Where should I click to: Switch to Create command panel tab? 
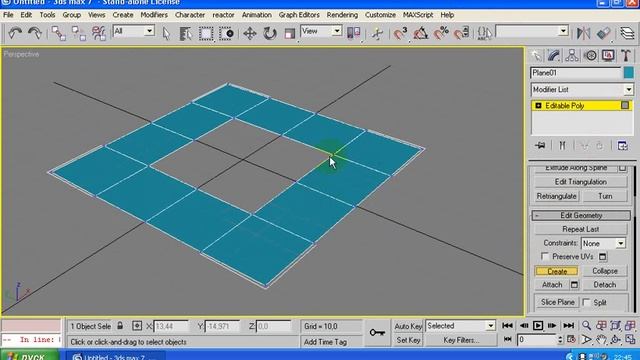(536, 56)
